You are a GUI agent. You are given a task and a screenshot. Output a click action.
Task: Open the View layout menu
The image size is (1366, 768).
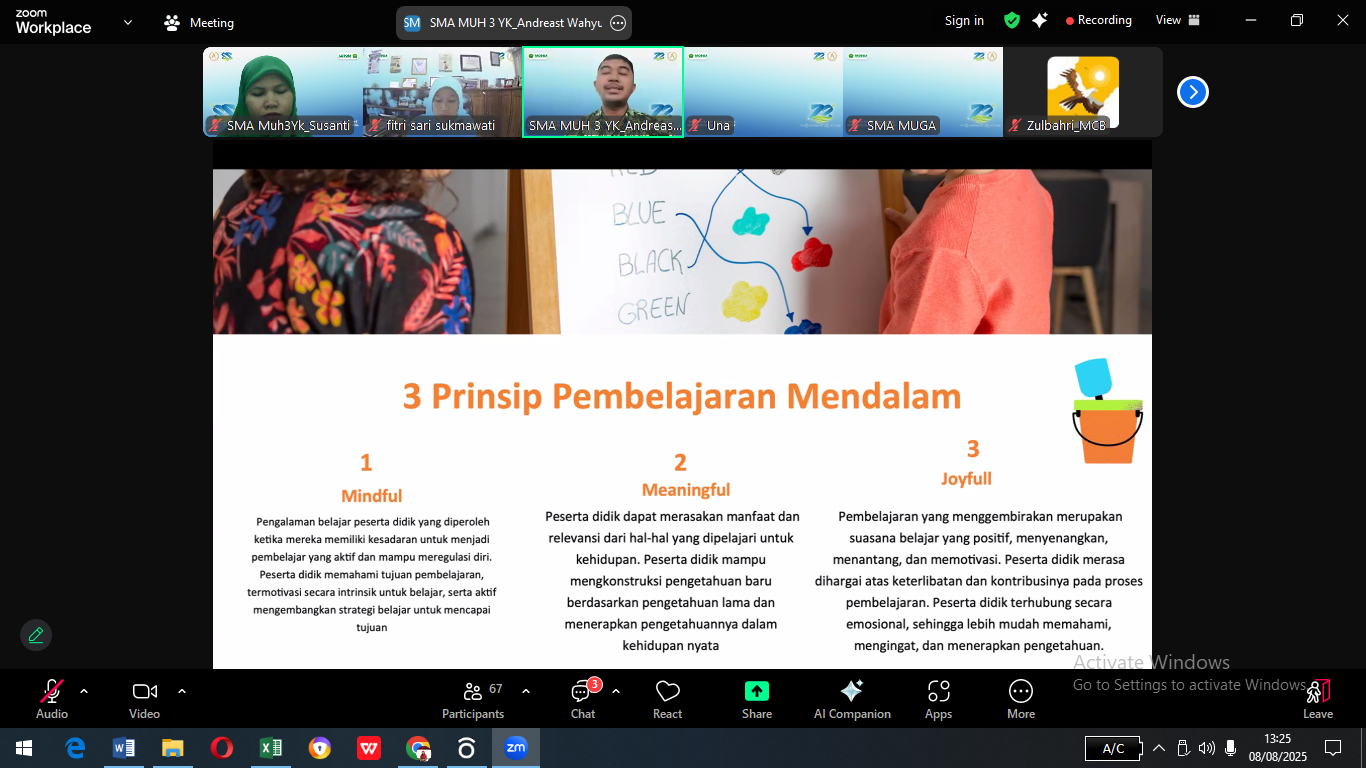(1178, 20)
